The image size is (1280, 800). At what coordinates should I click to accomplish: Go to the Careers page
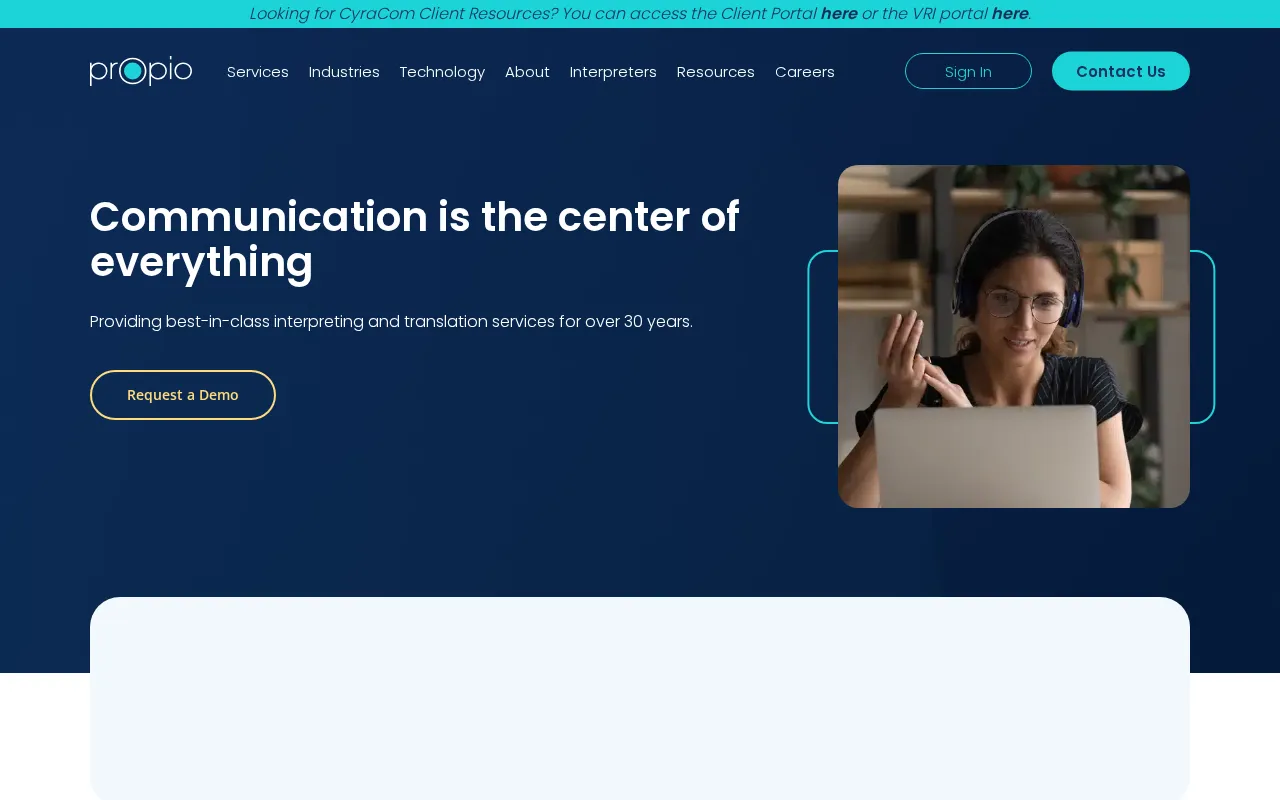coord(805,72)
